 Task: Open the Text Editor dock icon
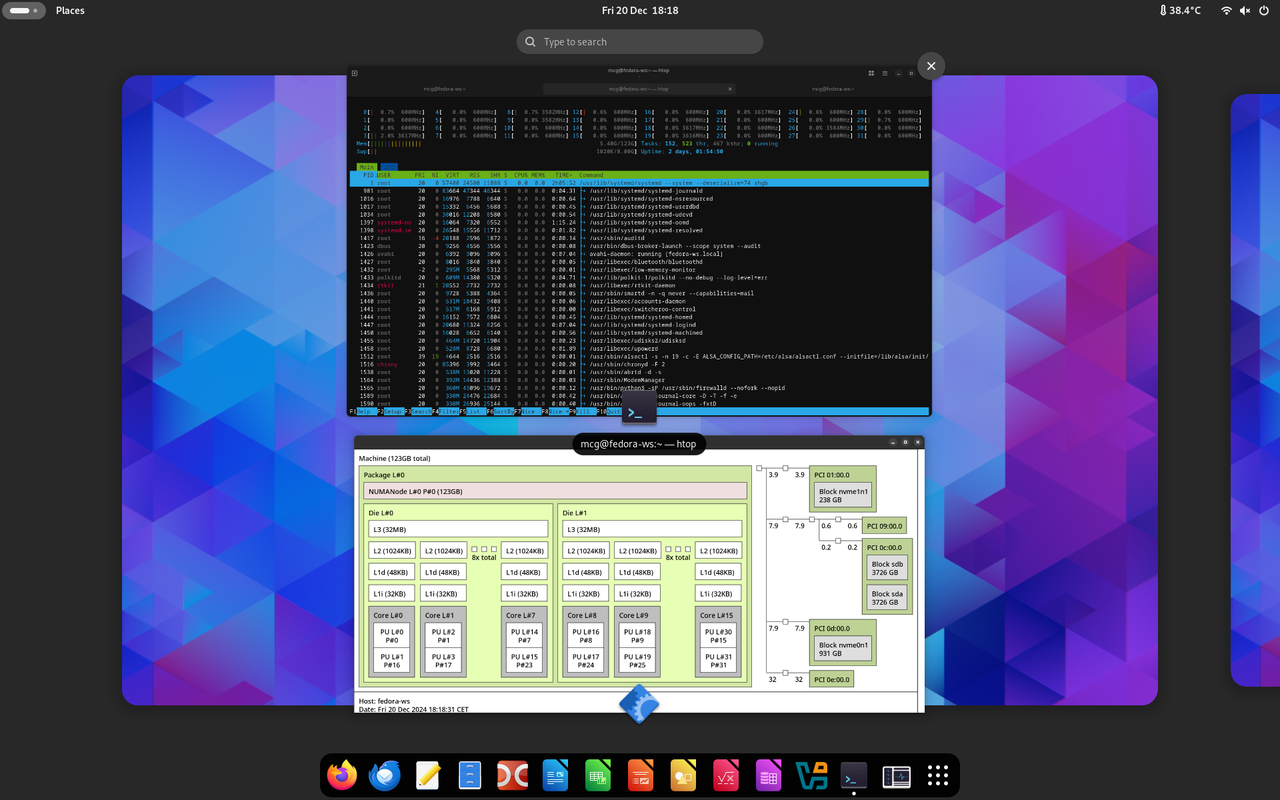point(428,775)
